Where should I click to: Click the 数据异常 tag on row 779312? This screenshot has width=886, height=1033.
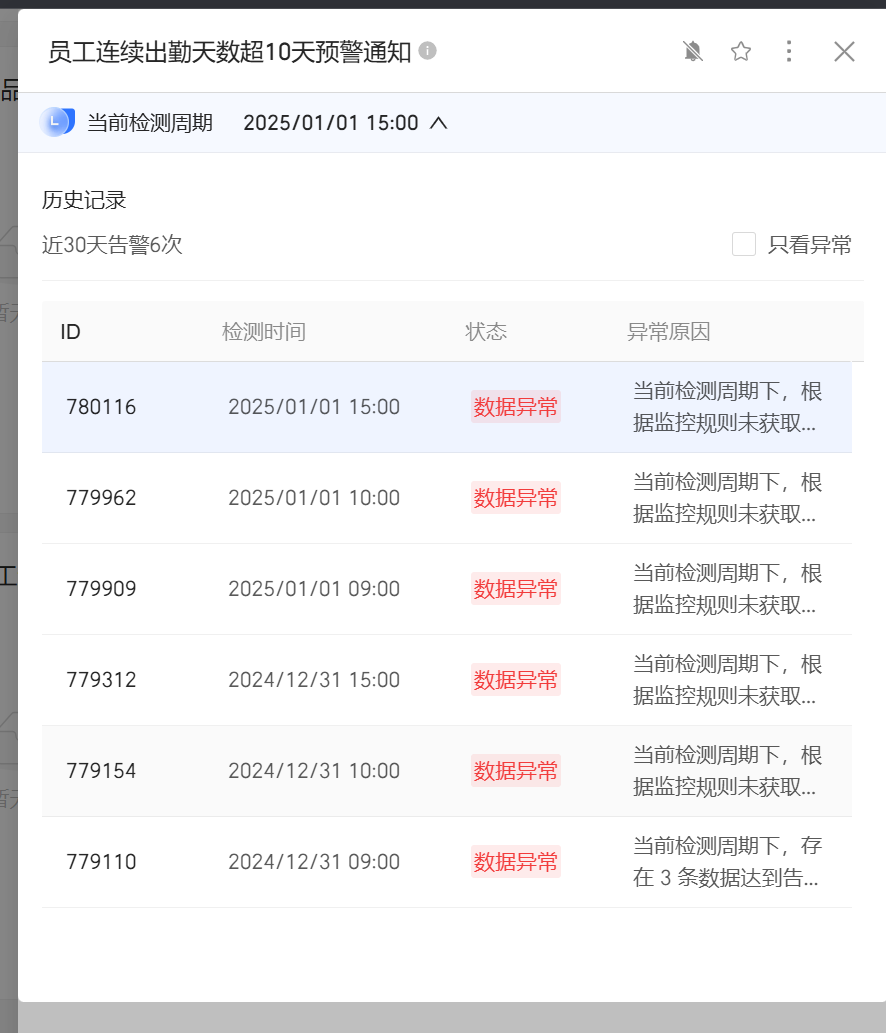(516, 679)
